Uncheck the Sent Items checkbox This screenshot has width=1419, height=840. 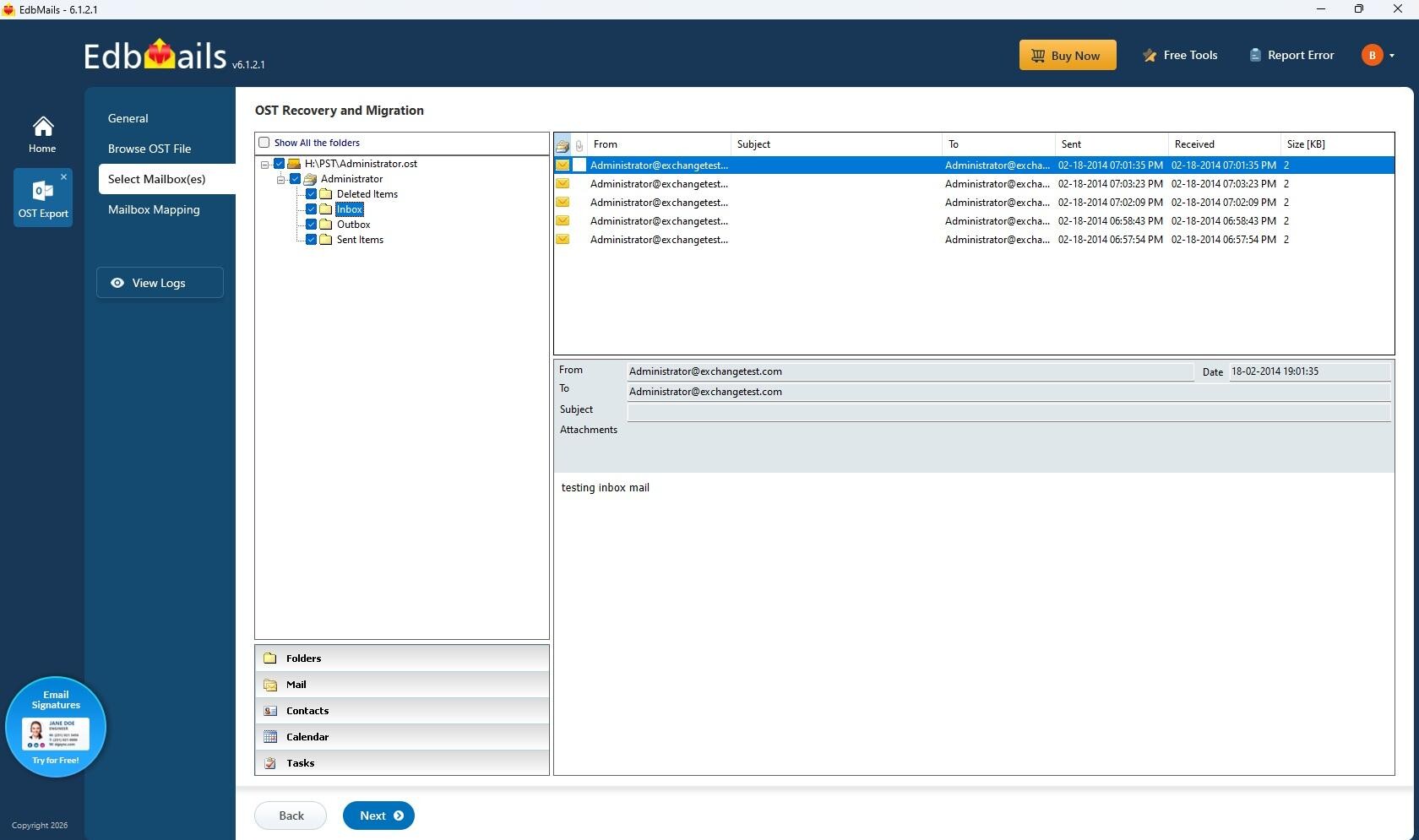point(311,240)
